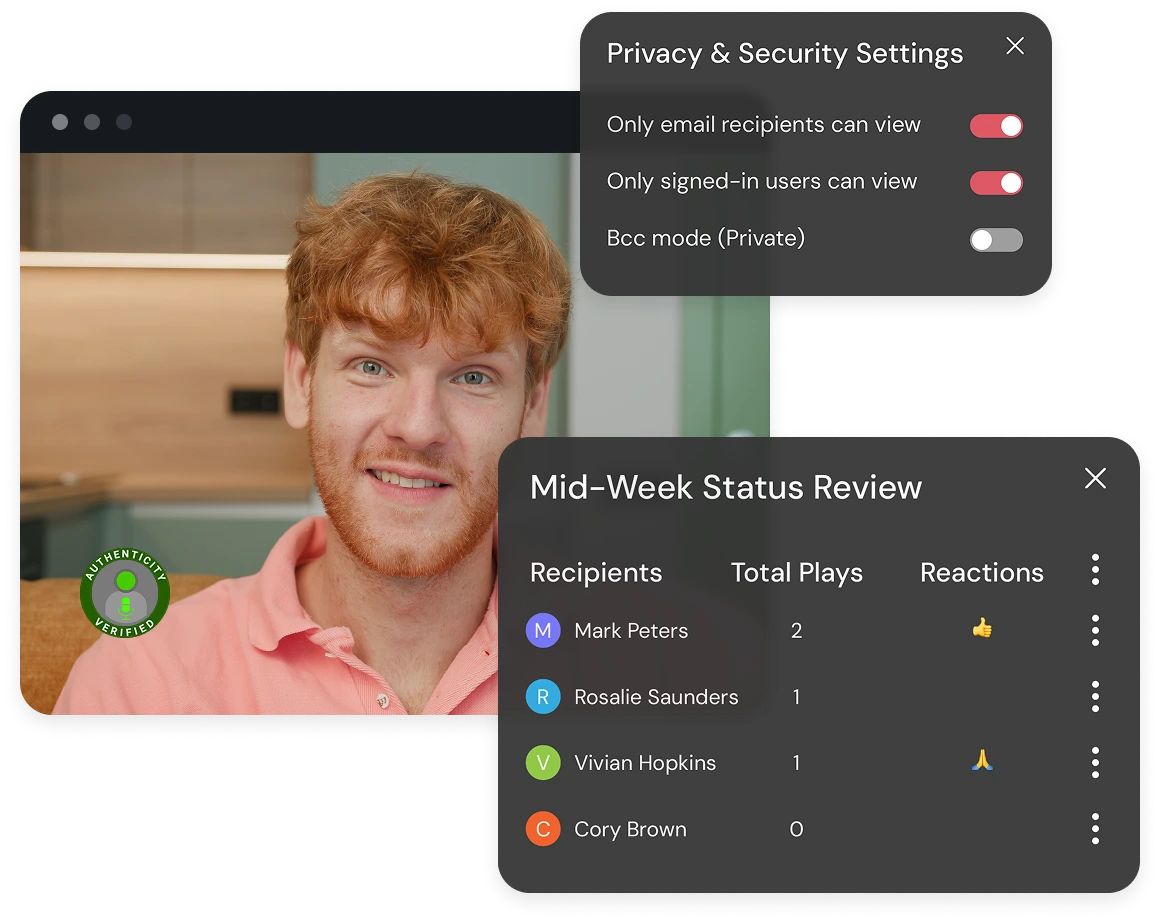The height and width of the screenshot is (921, 1160).
Task: Open the table header three-dot menu
Action: [x=1095, y=570]
